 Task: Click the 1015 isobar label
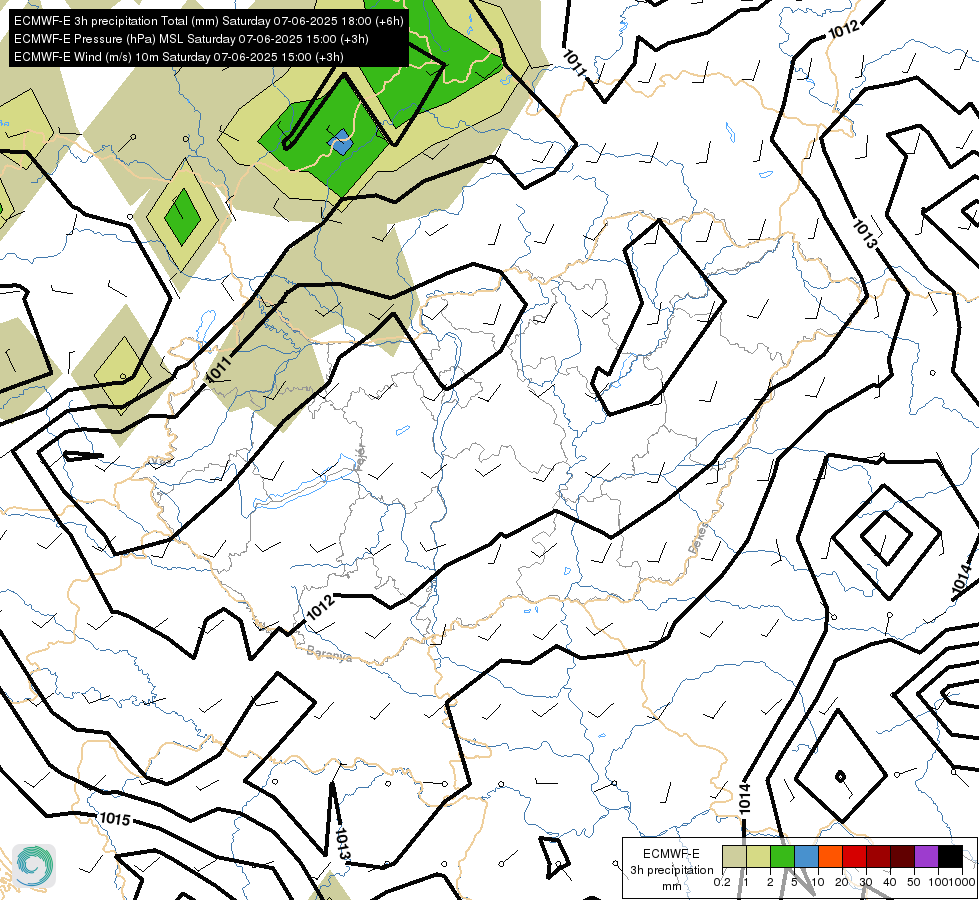point(115,818)
